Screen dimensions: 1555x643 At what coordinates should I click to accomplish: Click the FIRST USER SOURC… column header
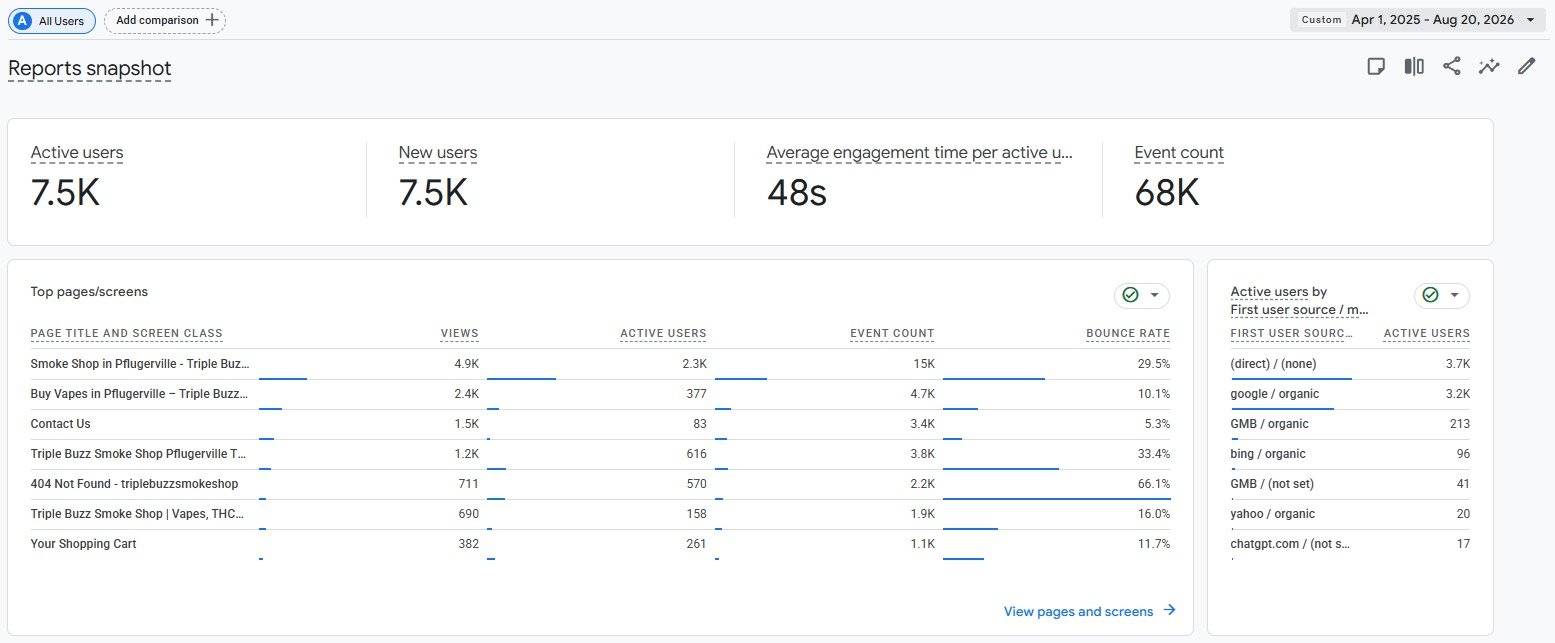coord(1292,334)
